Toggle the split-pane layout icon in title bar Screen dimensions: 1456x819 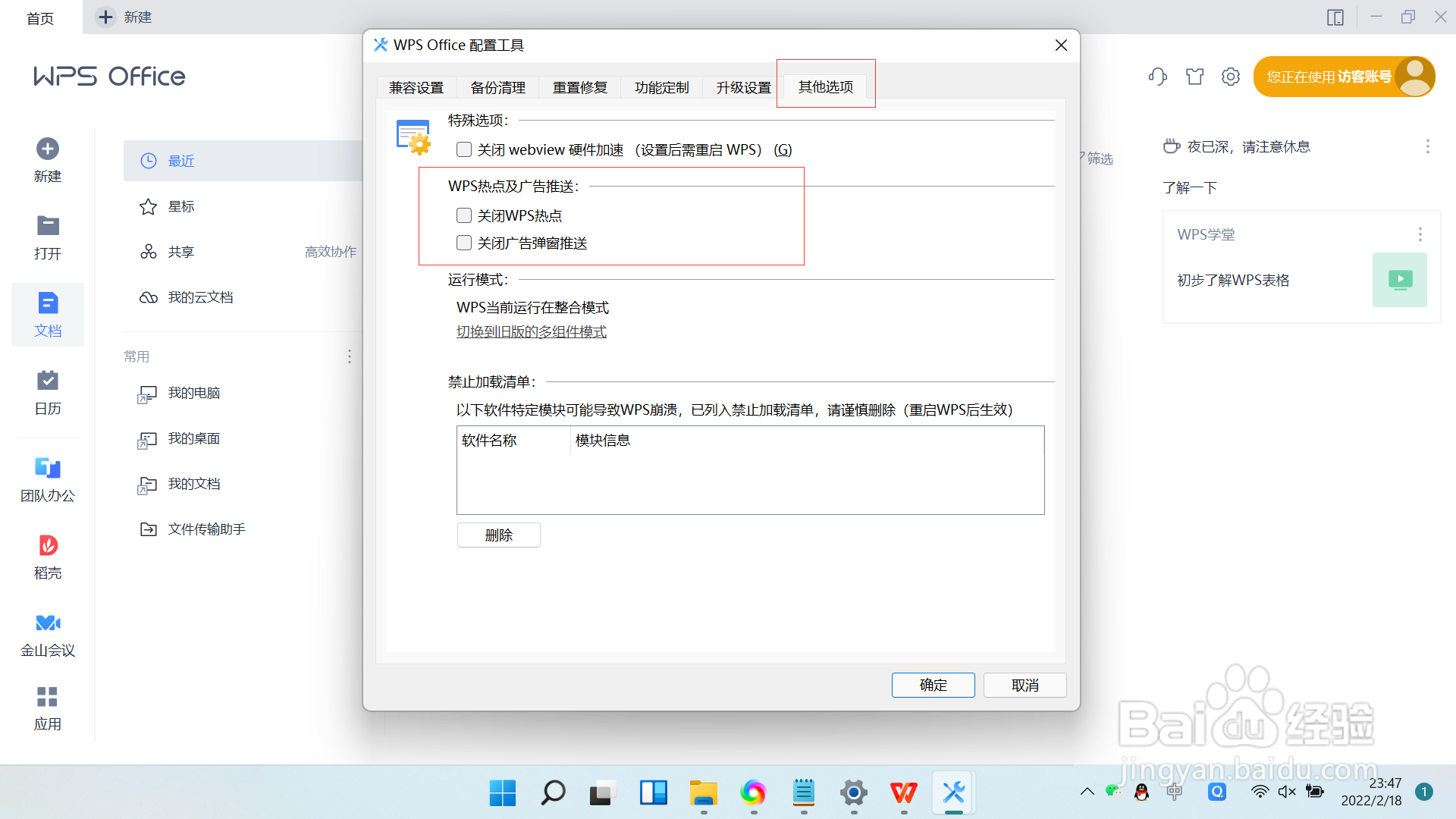(x=1335, y=17)
